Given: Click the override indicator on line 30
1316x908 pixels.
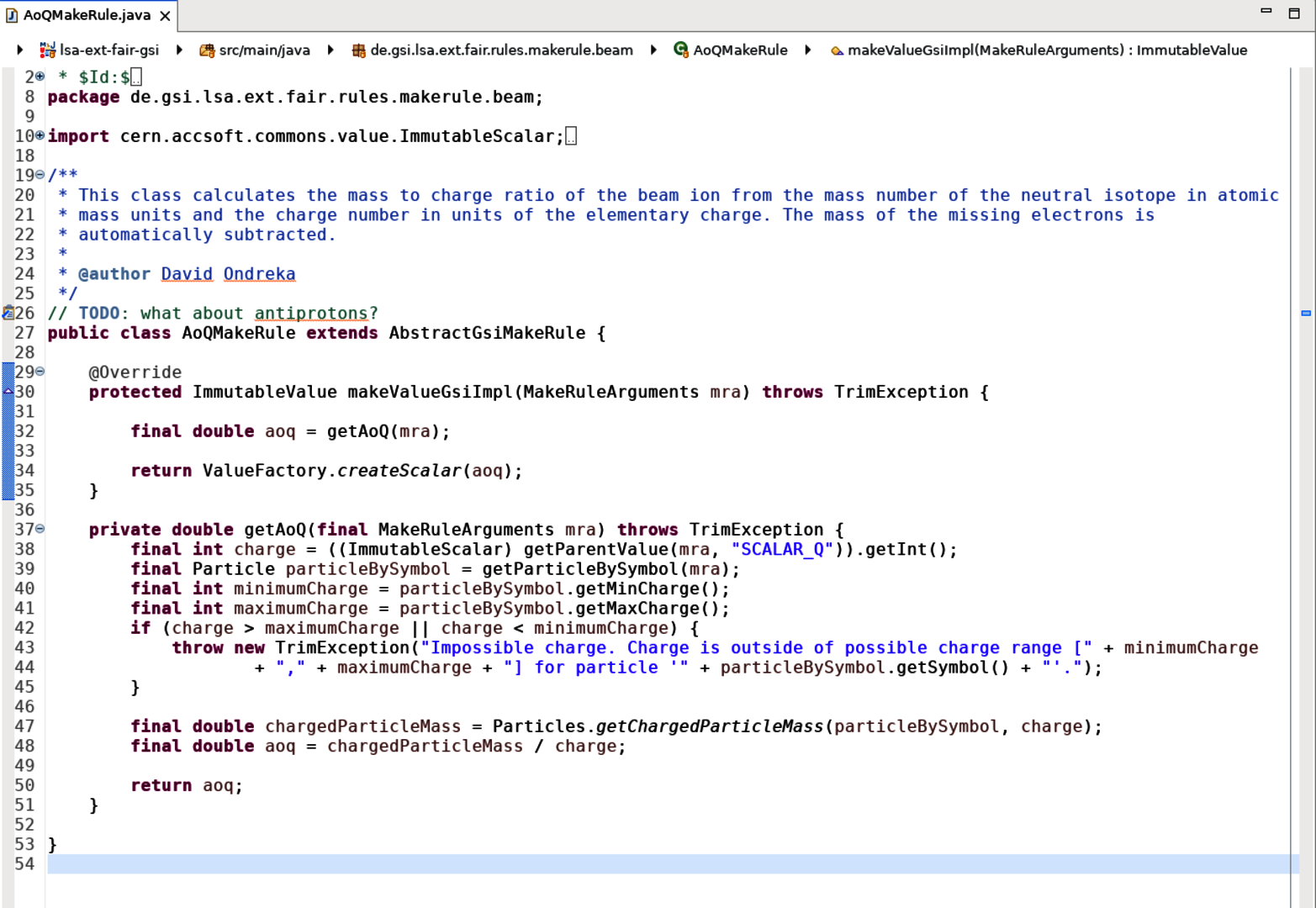Looking at the screenshot, I should click(x=8, y=392).
